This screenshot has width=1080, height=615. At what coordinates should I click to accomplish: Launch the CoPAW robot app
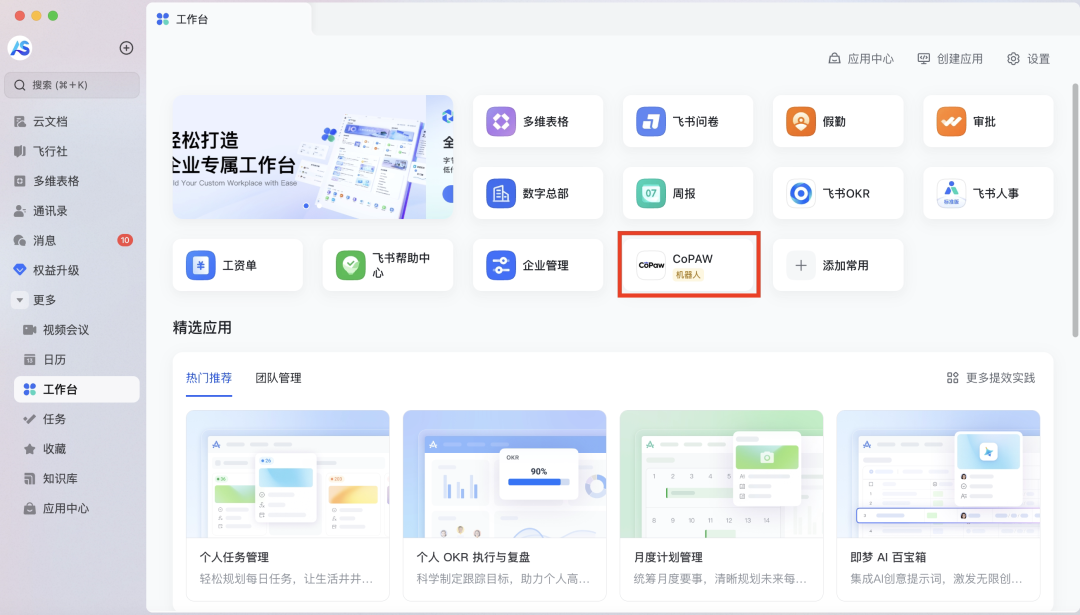click(688, 265)
